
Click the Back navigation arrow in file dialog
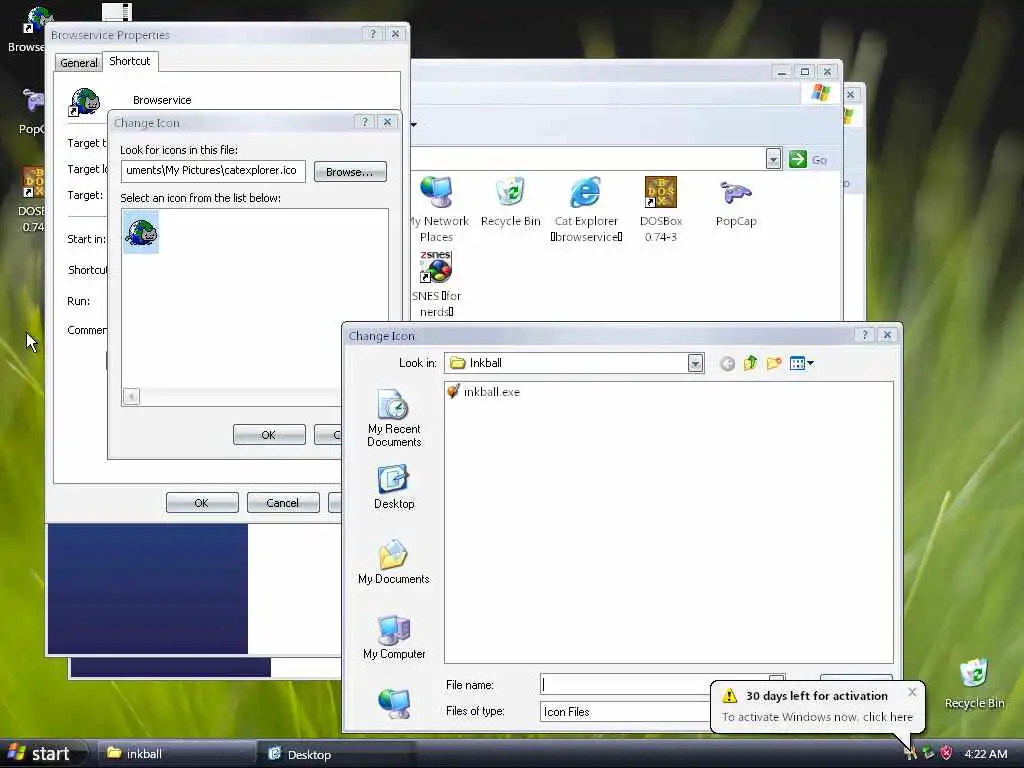pyautogui.click(x=727, y=363)
